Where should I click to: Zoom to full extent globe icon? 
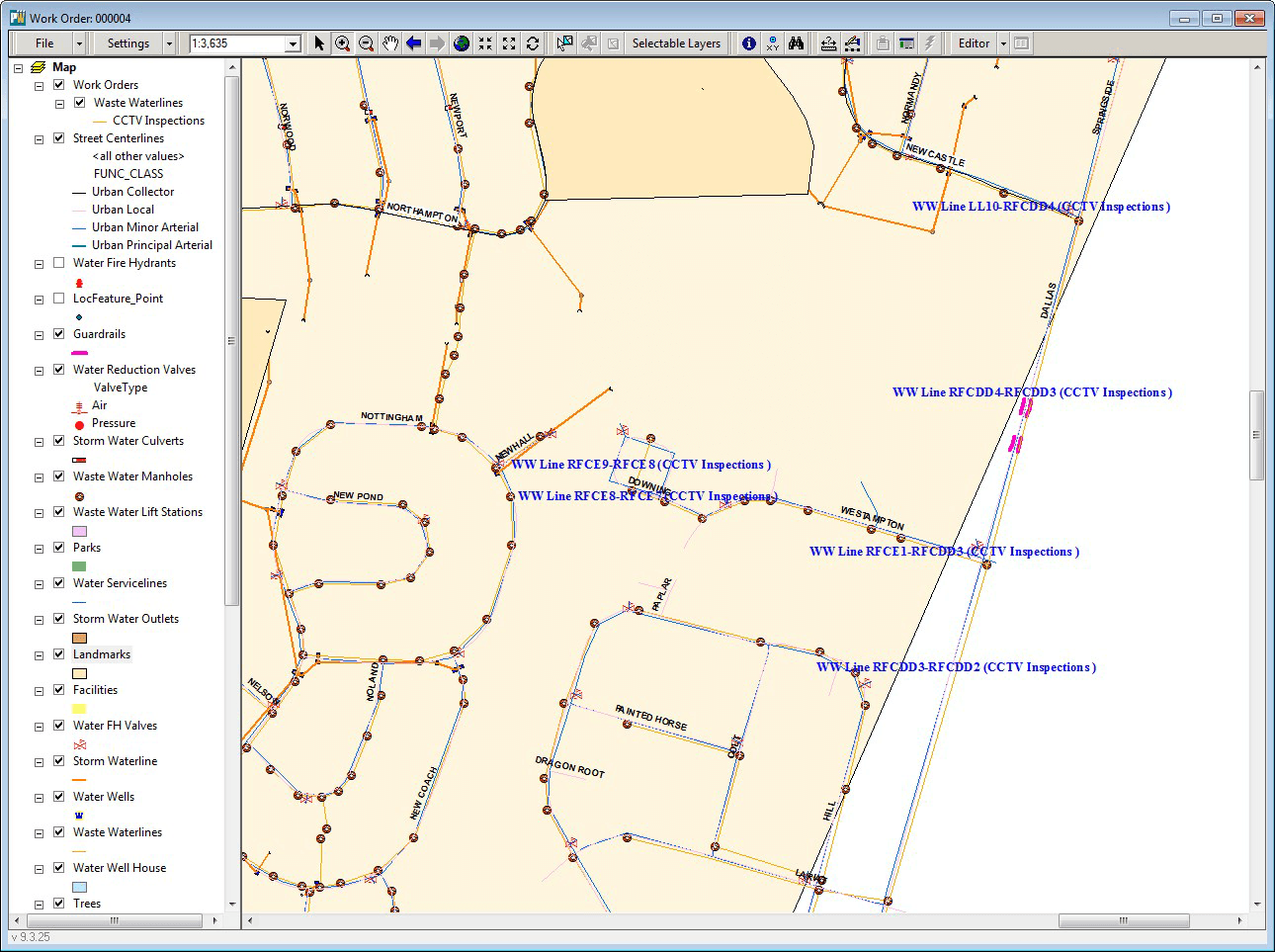pyautogui.click(x=462, y=43)
